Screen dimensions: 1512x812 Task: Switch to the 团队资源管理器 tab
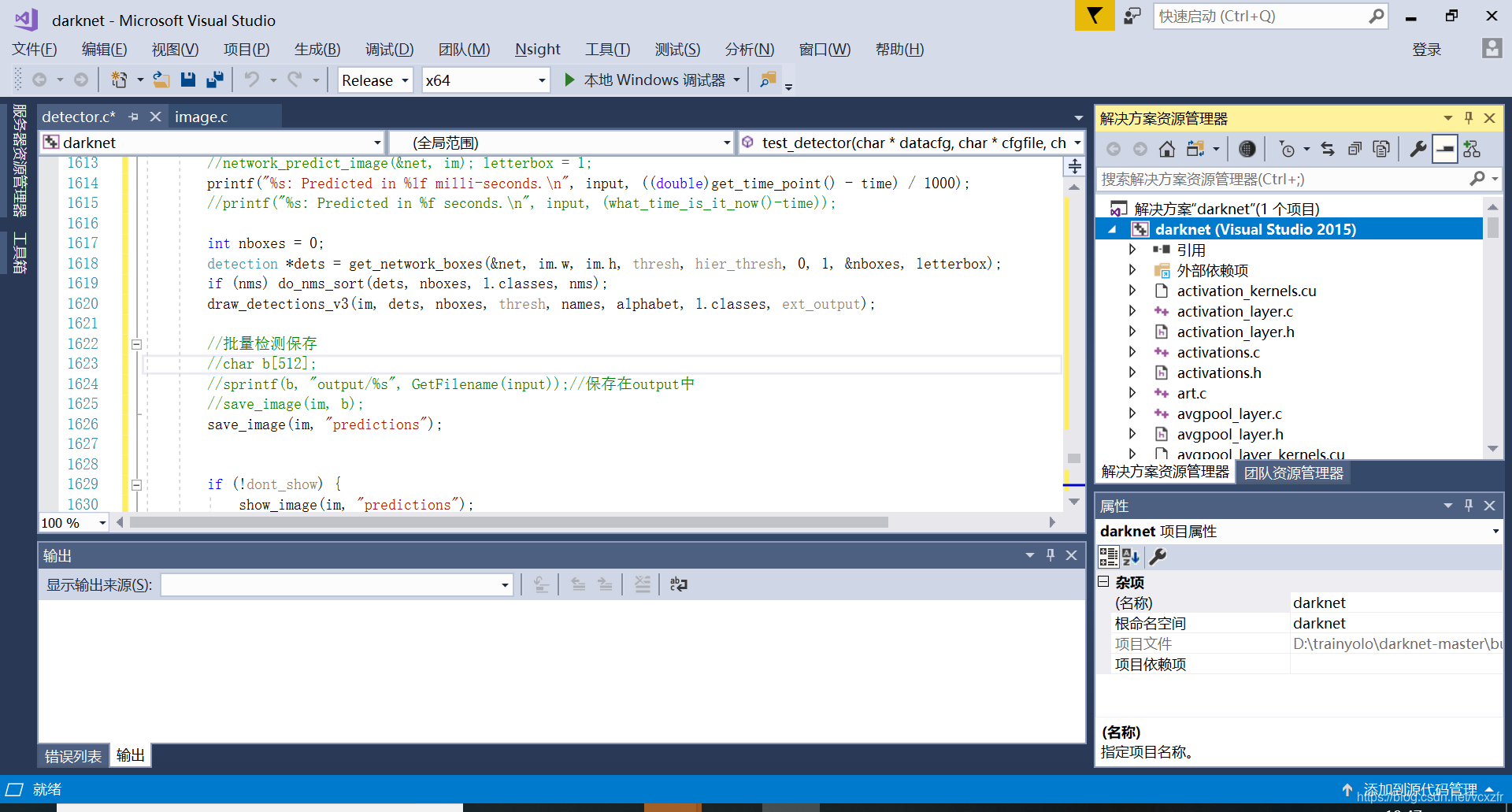tap(1293, 473)
